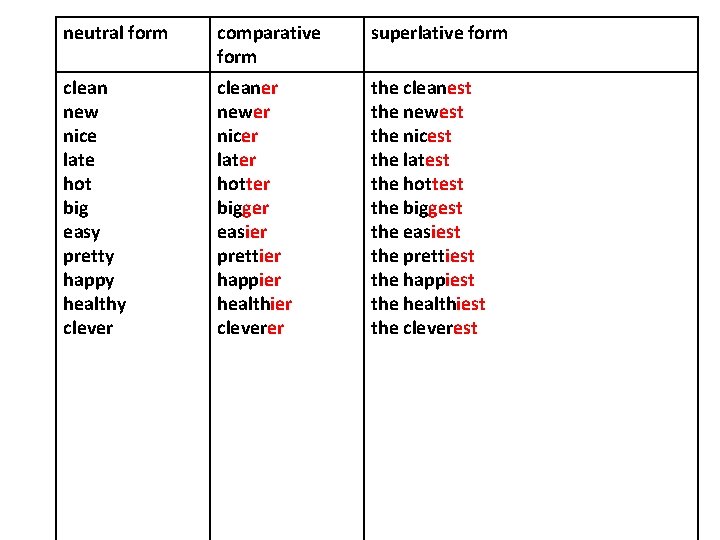Click the word "healthy" in neutral column
The height and width of the screenshot is (540, 720).
point(94,304)
